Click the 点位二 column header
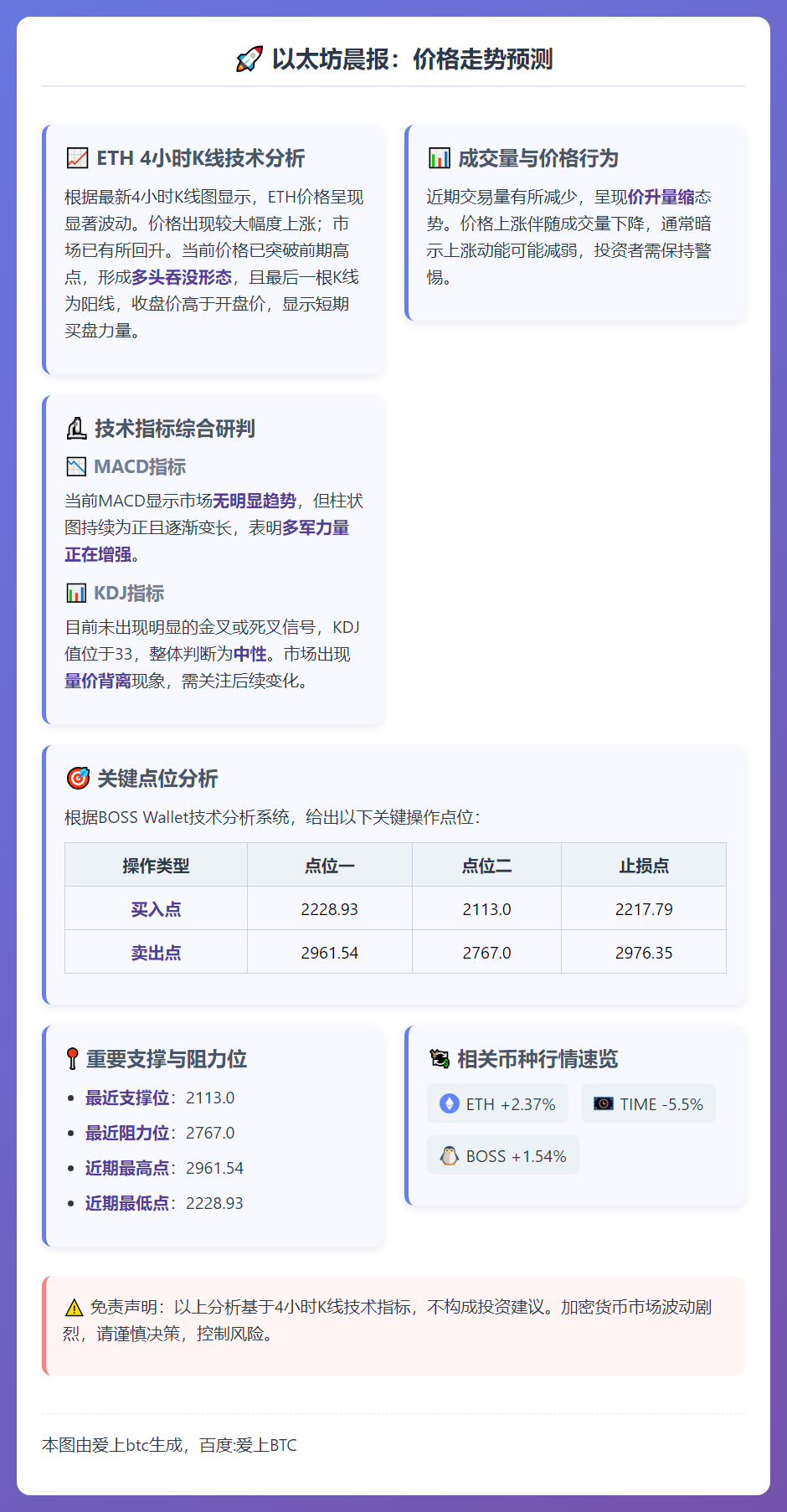This screenshot has width=787, height=1512. tap(486, 865)
